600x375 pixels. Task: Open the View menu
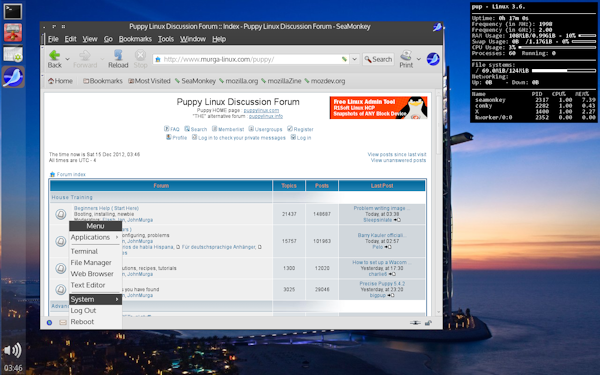90,39
